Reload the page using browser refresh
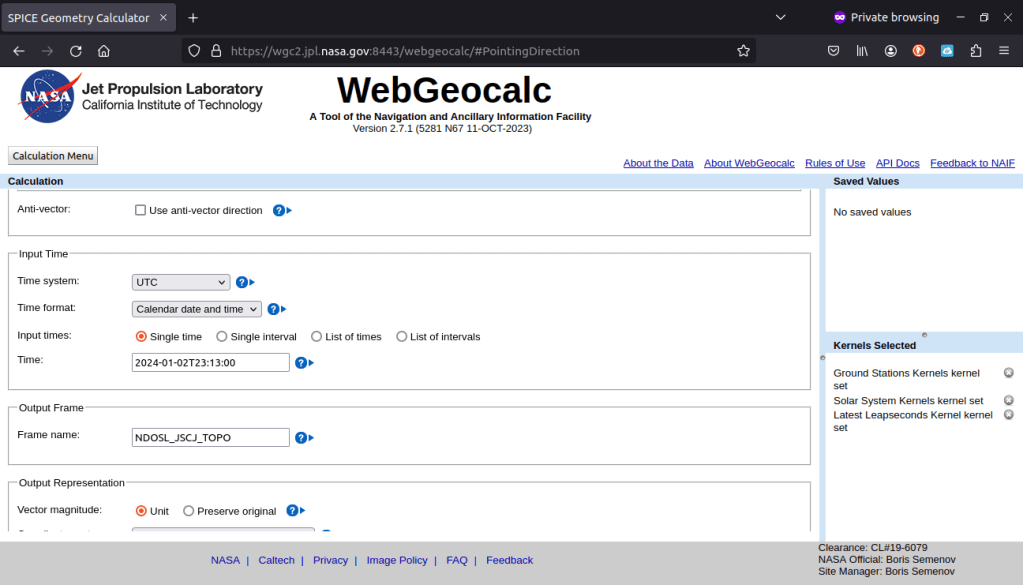Viewport: 1023px width, 585px height. click(x=75, y=50)
